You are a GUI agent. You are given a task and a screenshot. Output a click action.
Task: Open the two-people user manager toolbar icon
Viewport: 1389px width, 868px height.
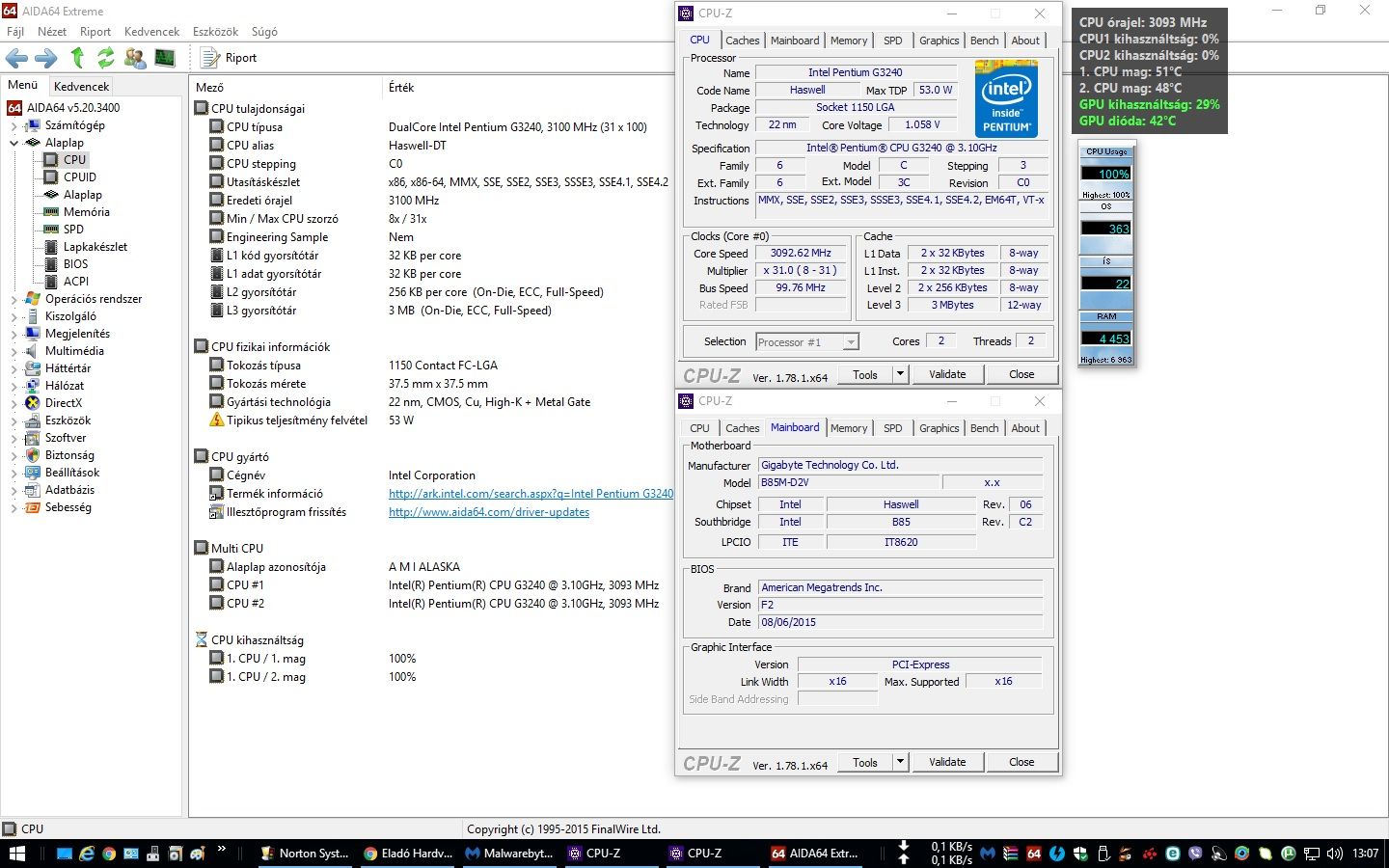(135, 58)
